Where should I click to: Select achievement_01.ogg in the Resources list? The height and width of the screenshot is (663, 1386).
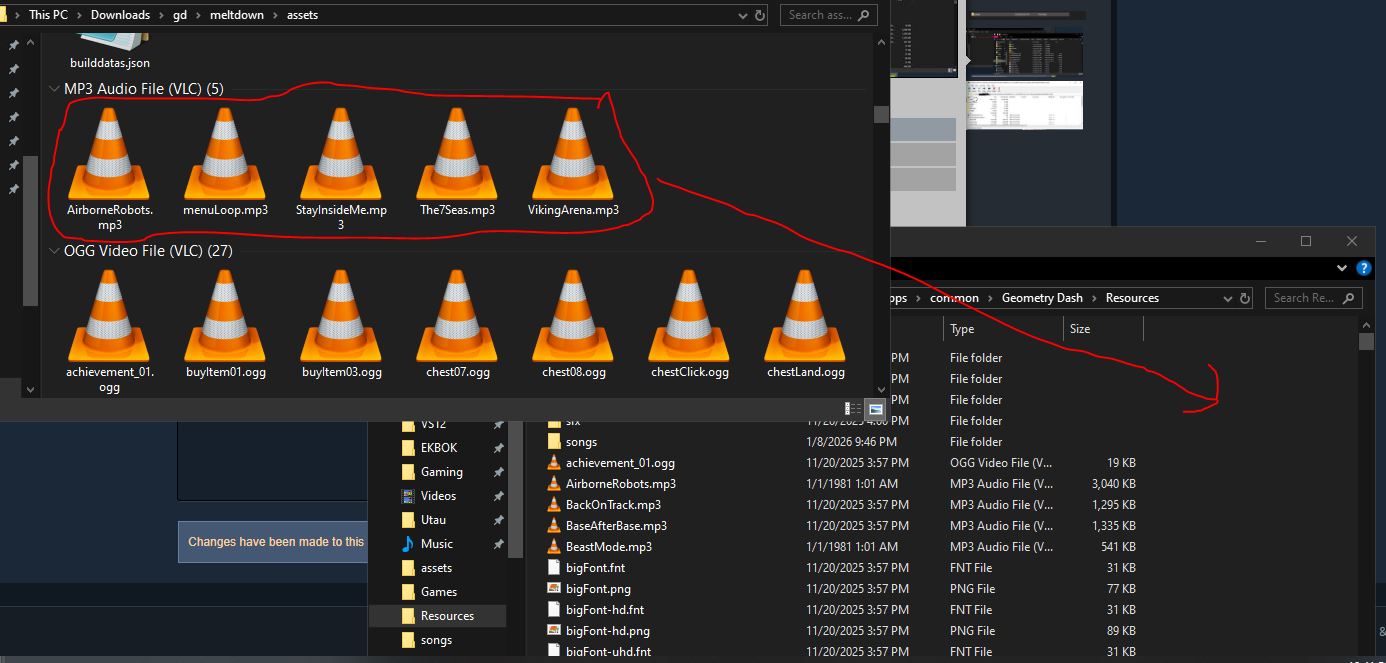[x=620, y=463]
